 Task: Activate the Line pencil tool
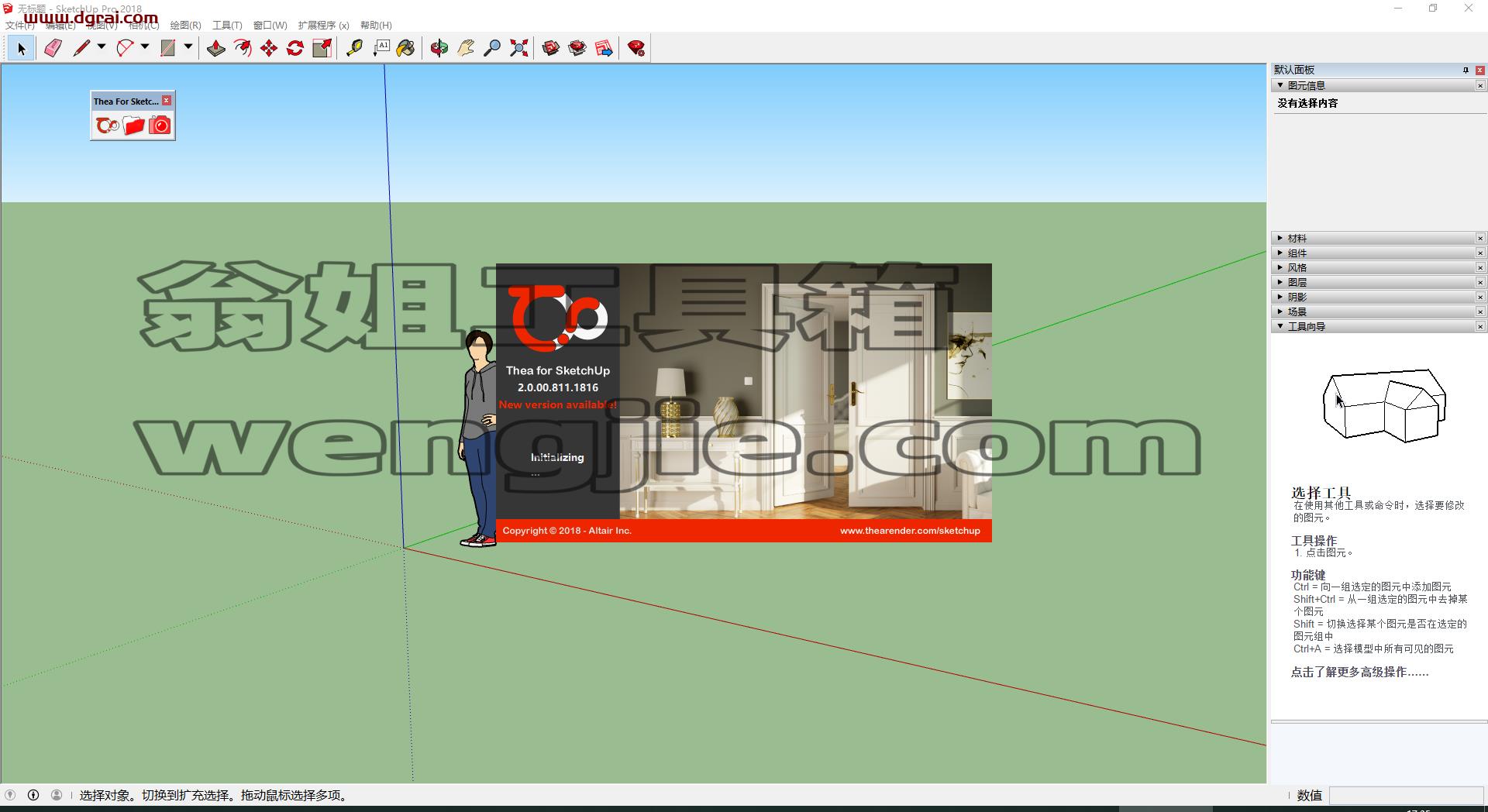coord(81,48)
